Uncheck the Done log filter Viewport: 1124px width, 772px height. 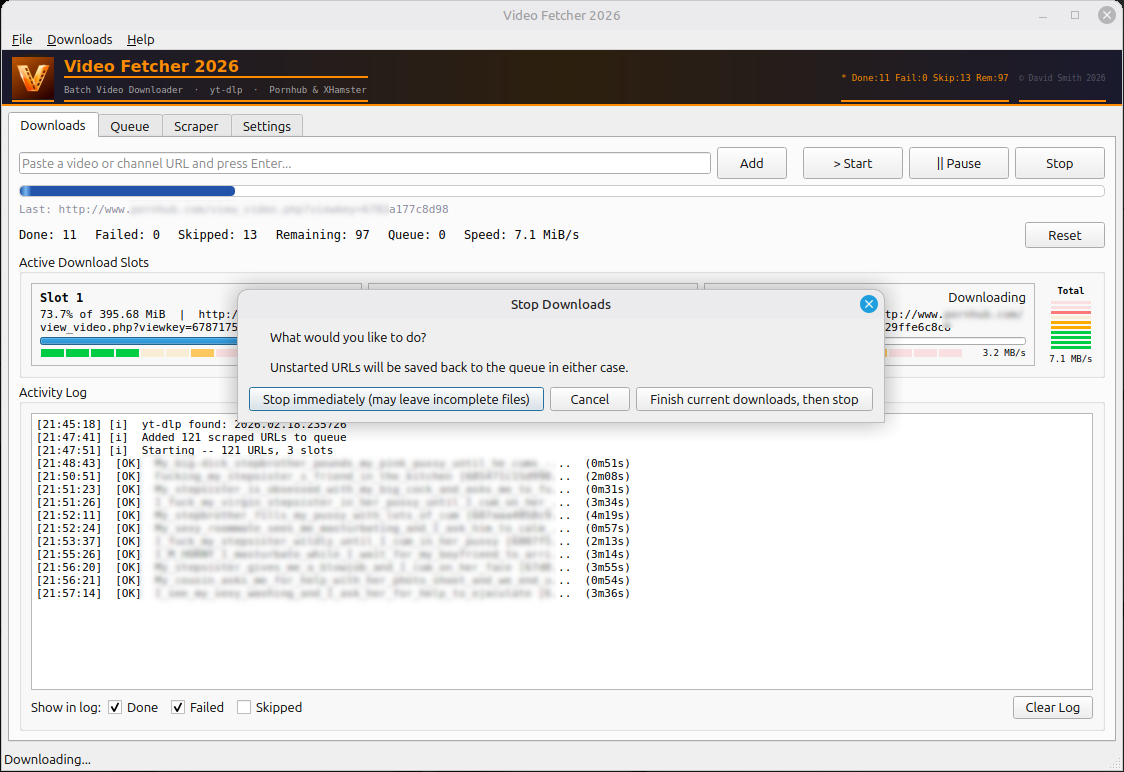[116, 707]
